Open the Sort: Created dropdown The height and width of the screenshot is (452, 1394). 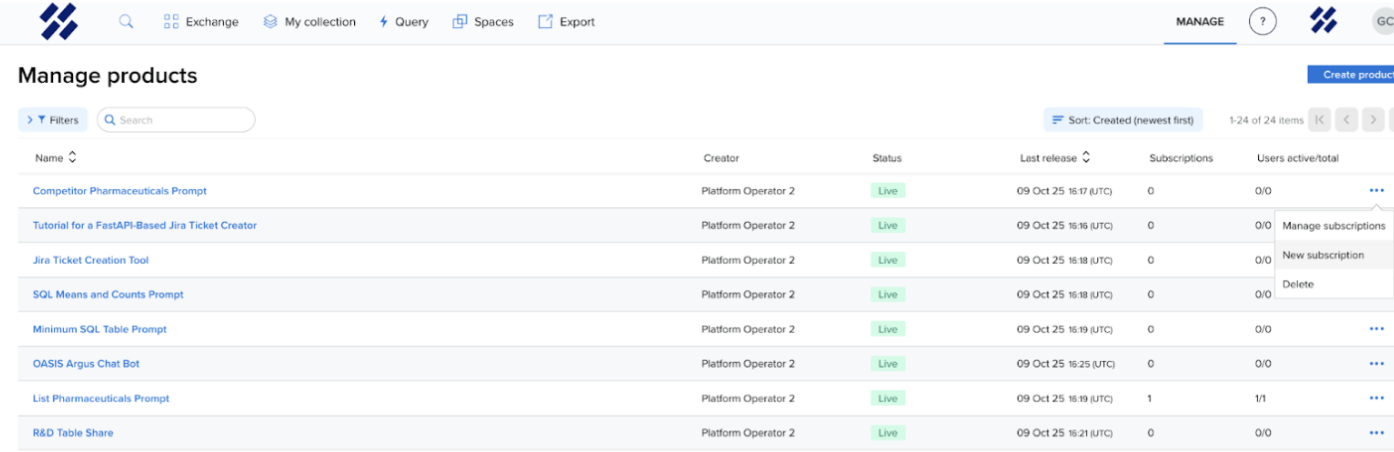(x=1122, y=120)
